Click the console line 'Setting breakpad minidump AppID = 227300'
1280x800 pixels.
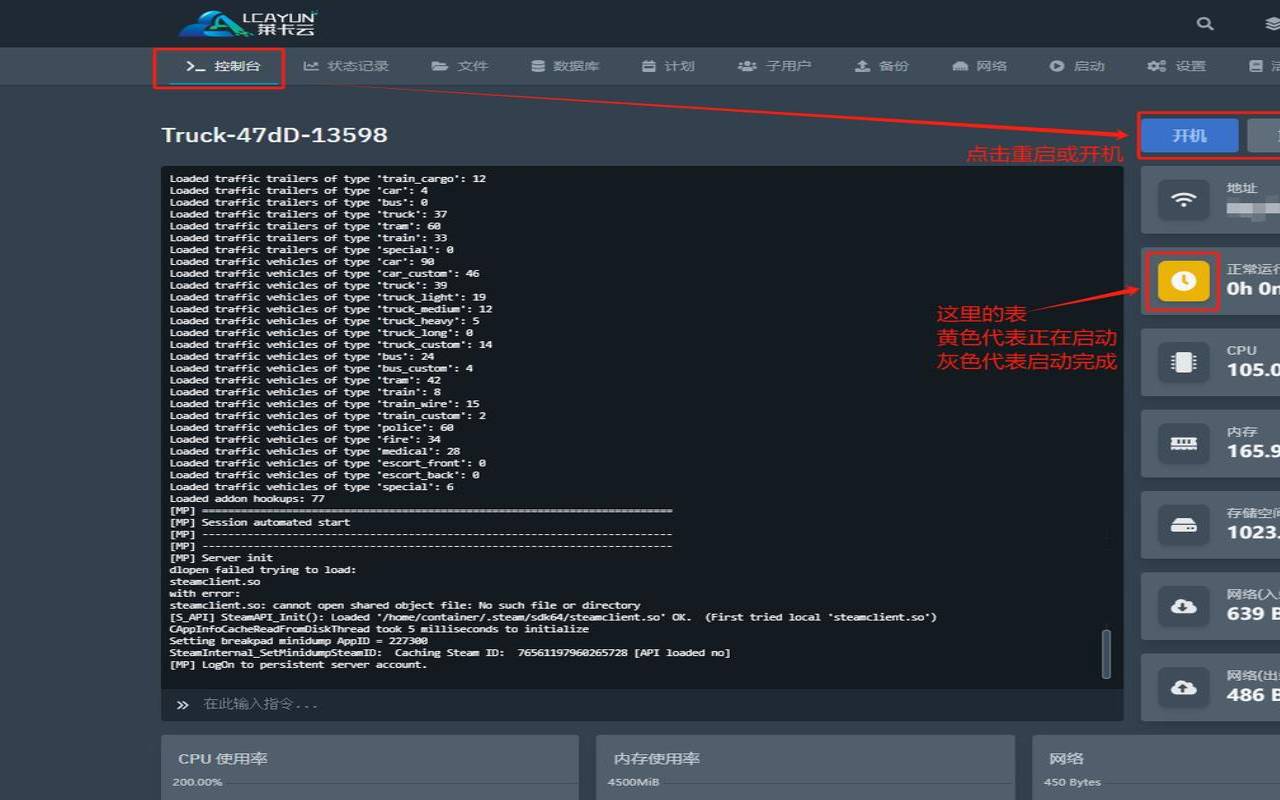pyautogui.click(x=298, y=641)
